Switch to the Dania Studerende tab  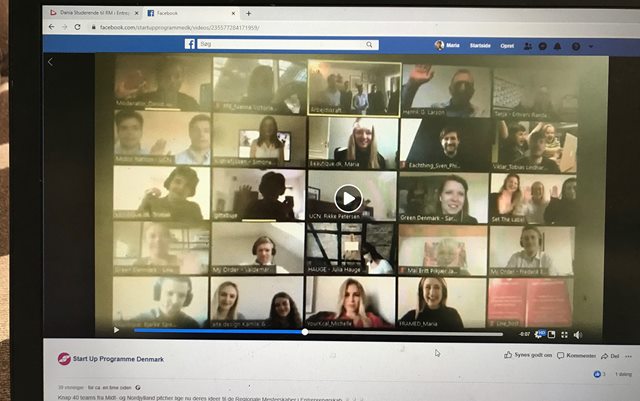[x=94, y=13]
